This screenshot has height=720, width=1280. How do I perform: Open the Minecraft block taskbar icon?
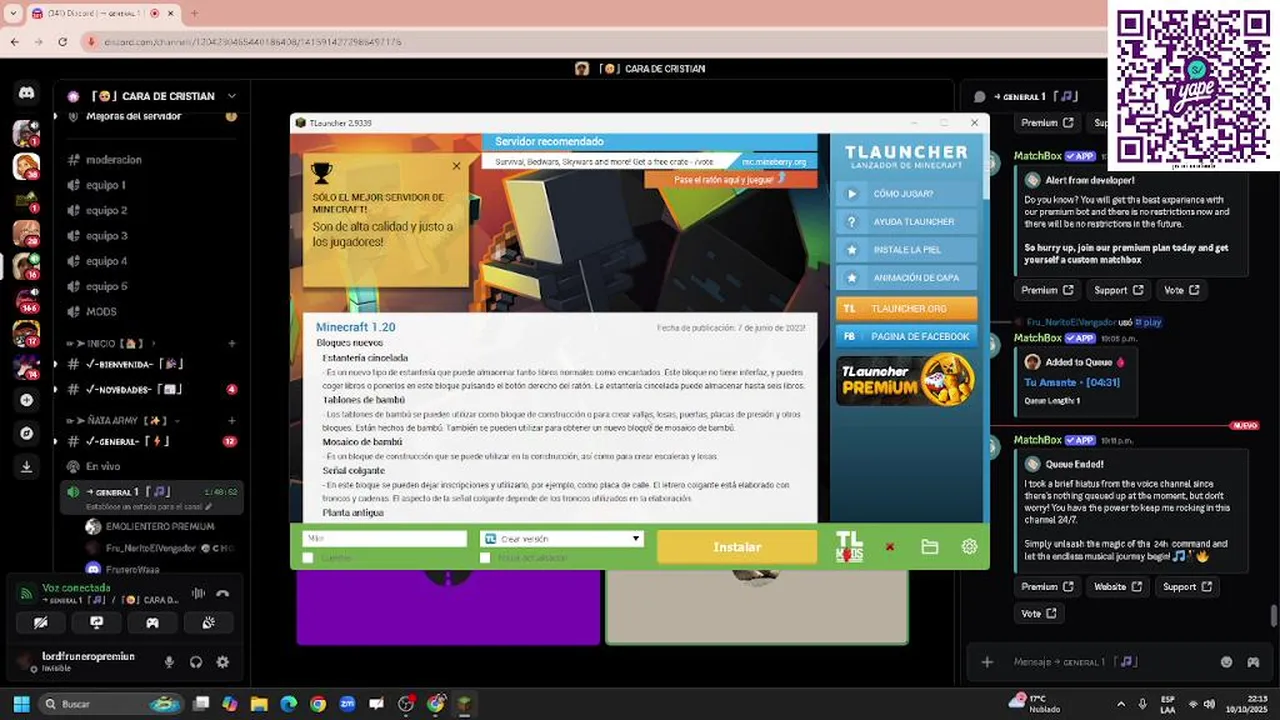[464, 704]
